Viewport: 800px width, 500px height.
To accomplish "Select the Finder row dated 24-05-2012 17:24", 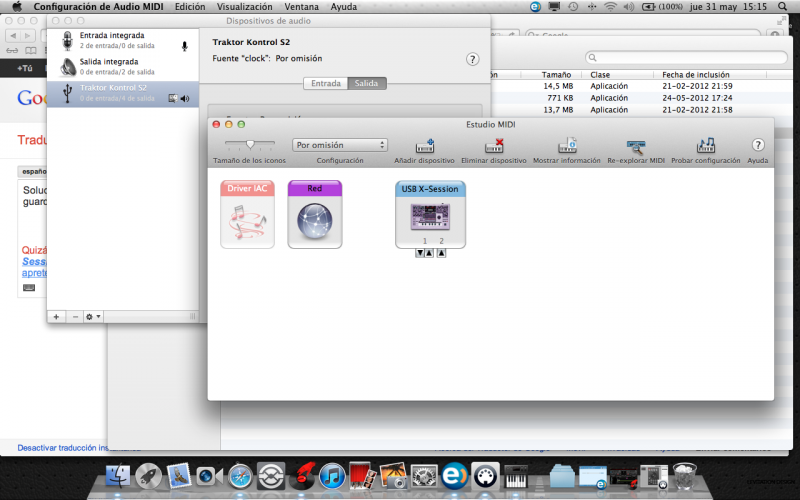I will coord(641,98).
